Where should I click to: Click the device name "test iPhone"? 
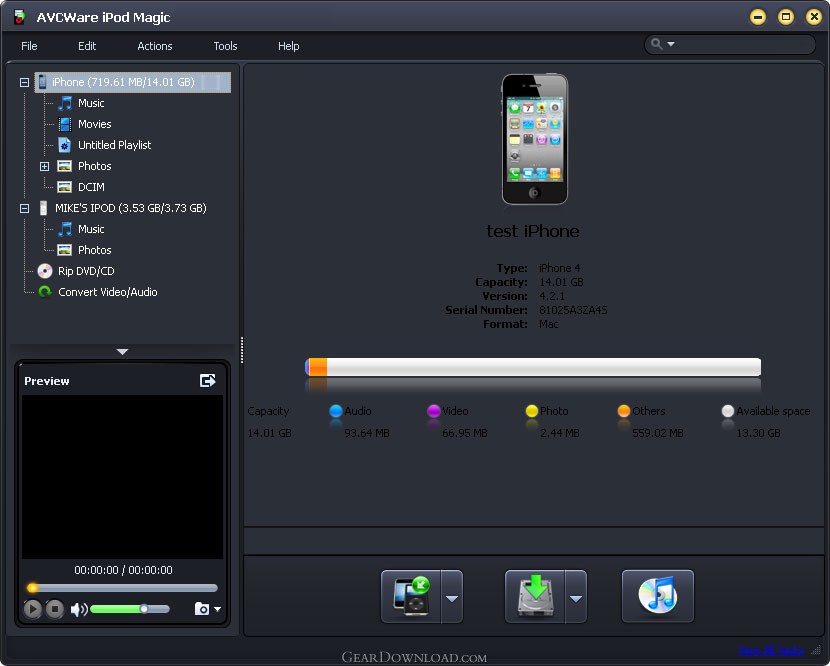(x=533, y=231)
